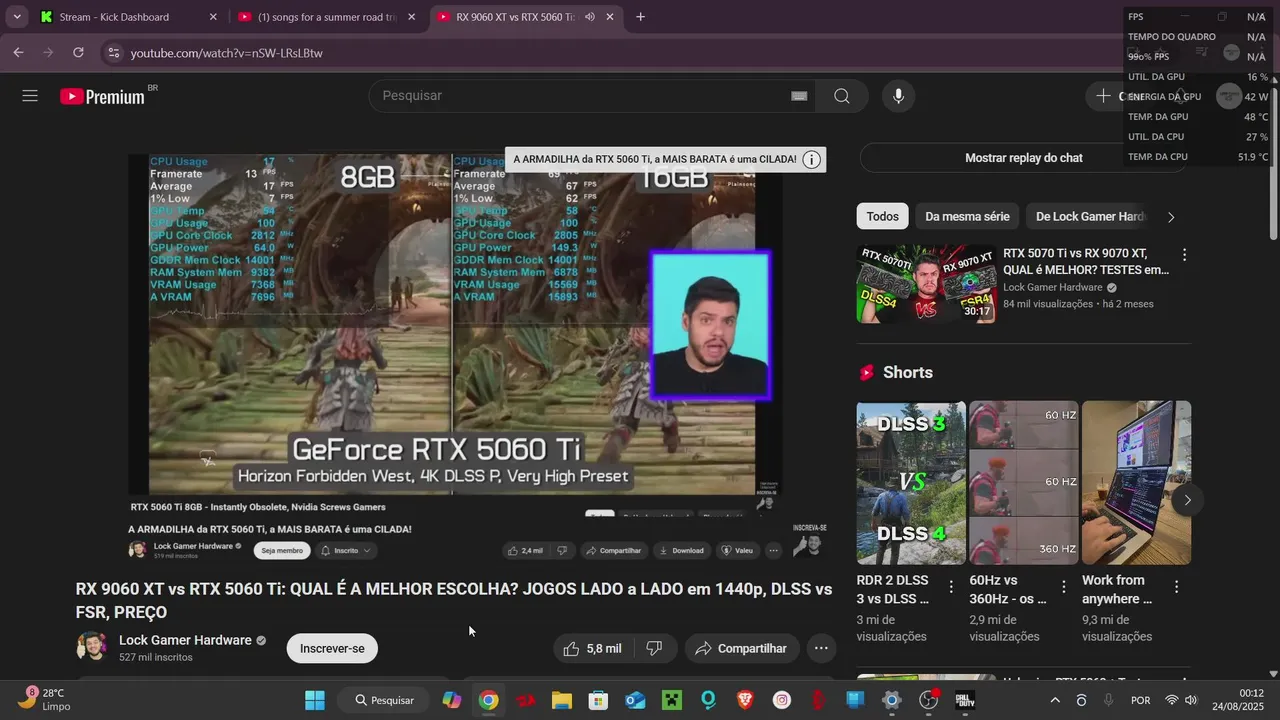Open Settings gear from taskbar
Viewport: 1280px width, 720px height.
tap(892, 700)
